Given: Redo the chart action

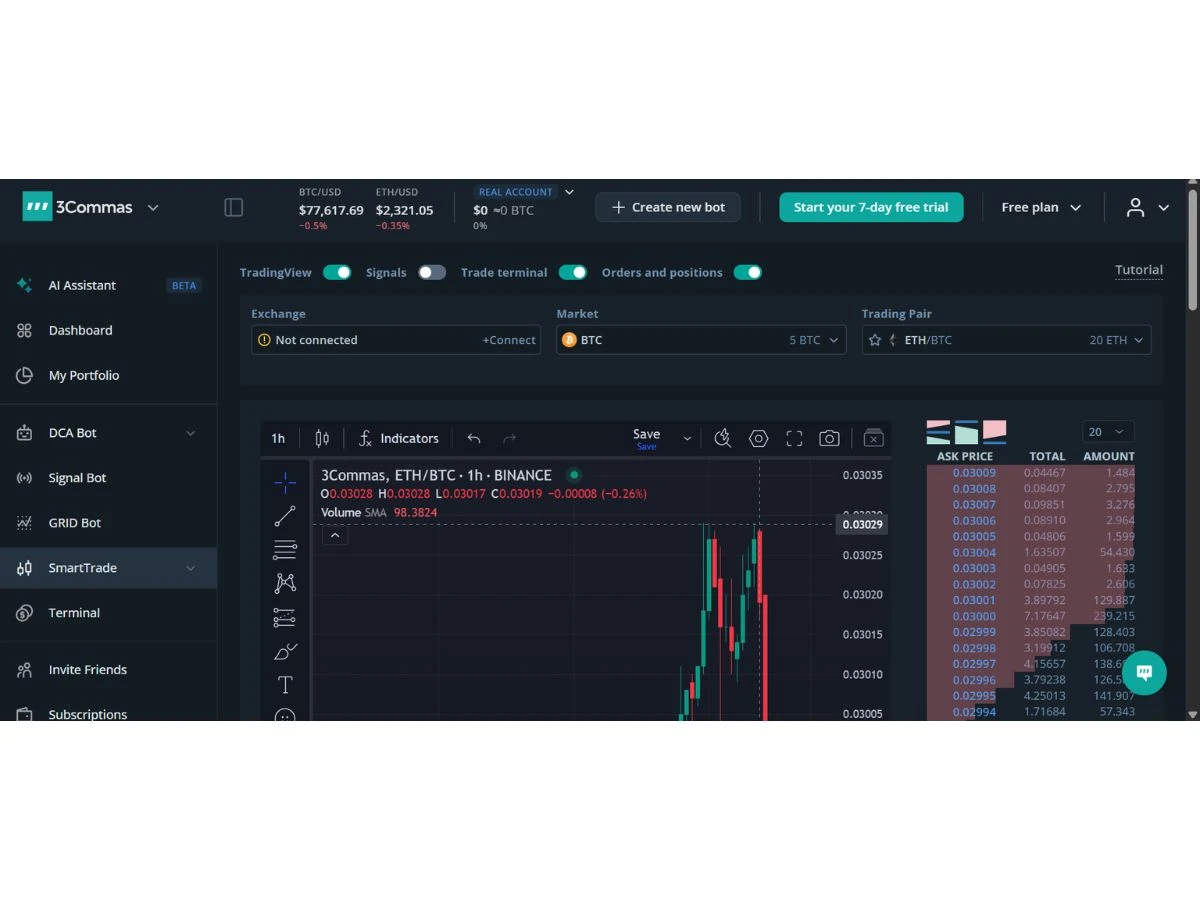Looking at the screenshot, I should (x=510, y=438).
